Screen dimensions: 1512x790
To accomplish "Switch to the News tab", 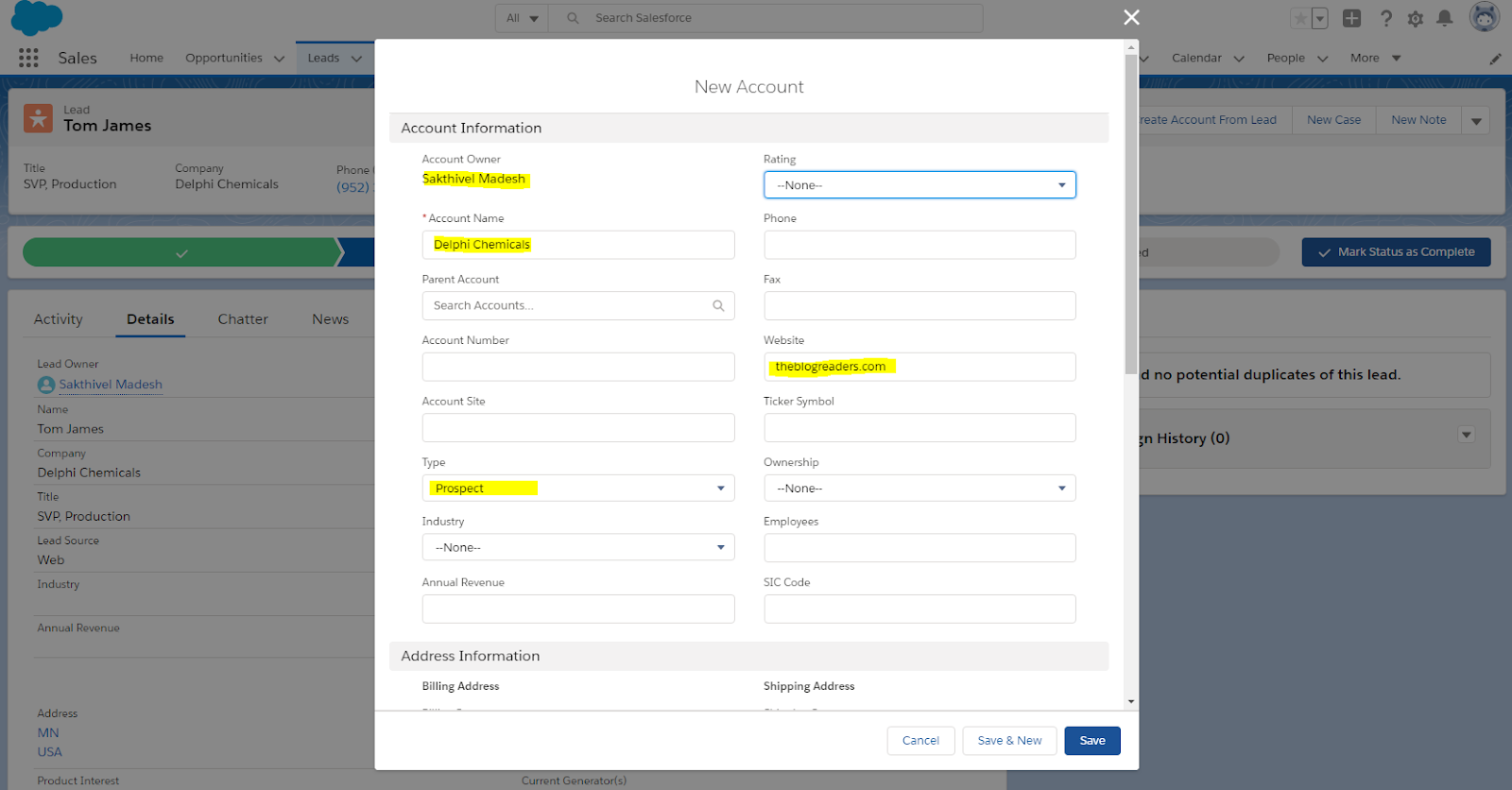I will click(x=331, y=319).
